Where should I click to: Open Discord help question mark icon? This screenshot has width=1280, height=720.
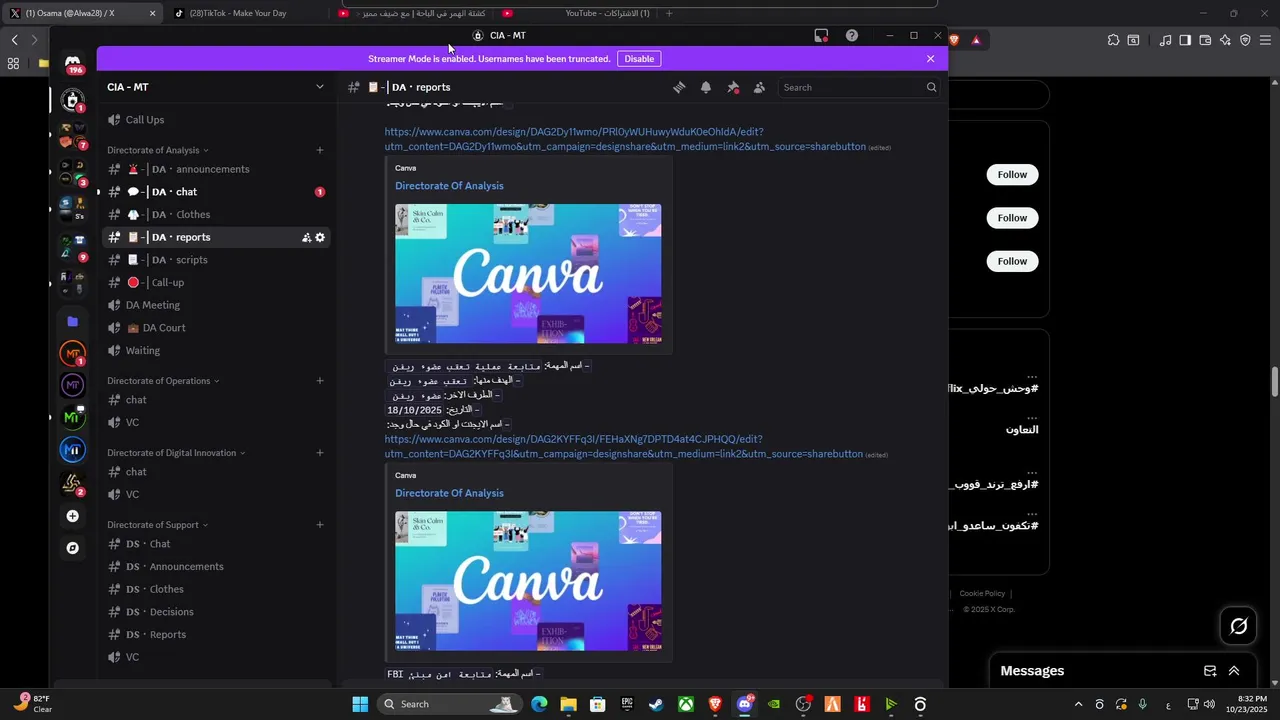pyautogui.click(x=851, y=35)
